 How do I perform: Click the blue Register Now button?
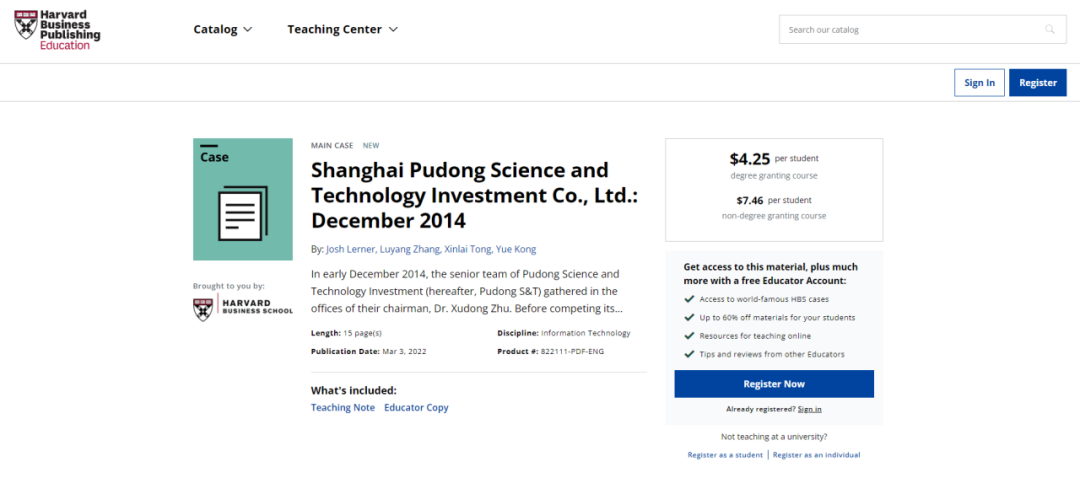[773, 384]
